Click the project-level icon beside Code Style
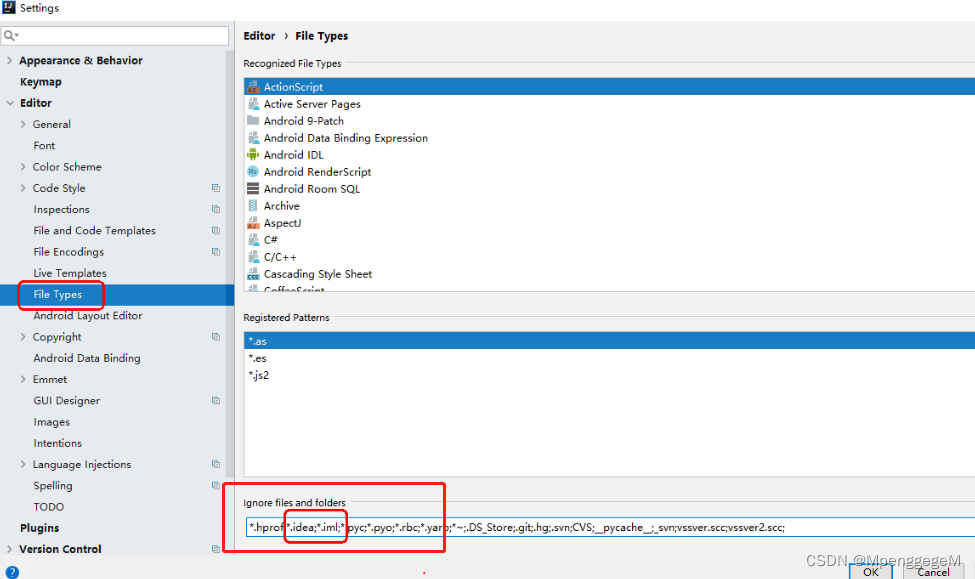The height and width of the screenshot is (579, 975). pos(216,188)
